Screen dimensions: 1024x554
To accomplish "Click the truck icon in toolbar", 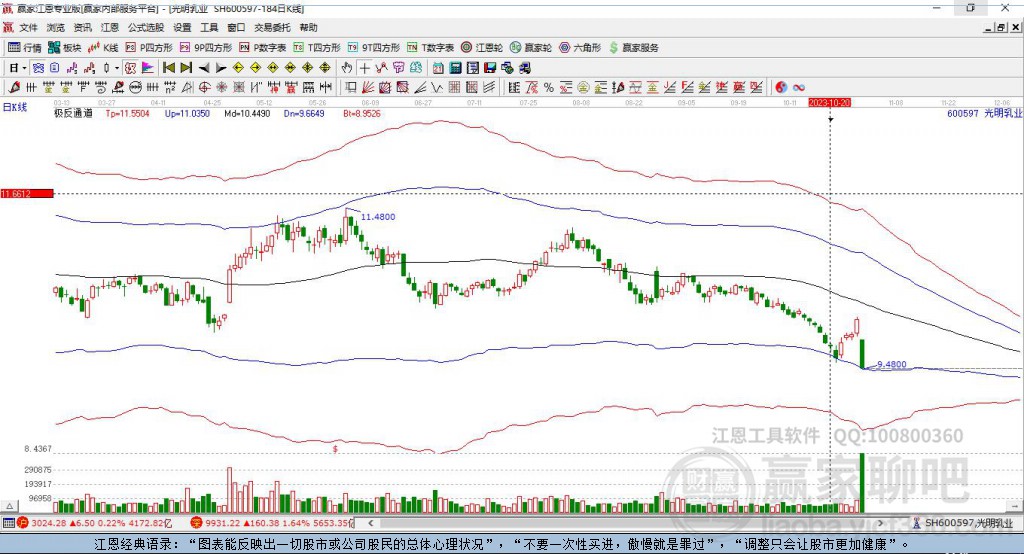I will (524, 68).
